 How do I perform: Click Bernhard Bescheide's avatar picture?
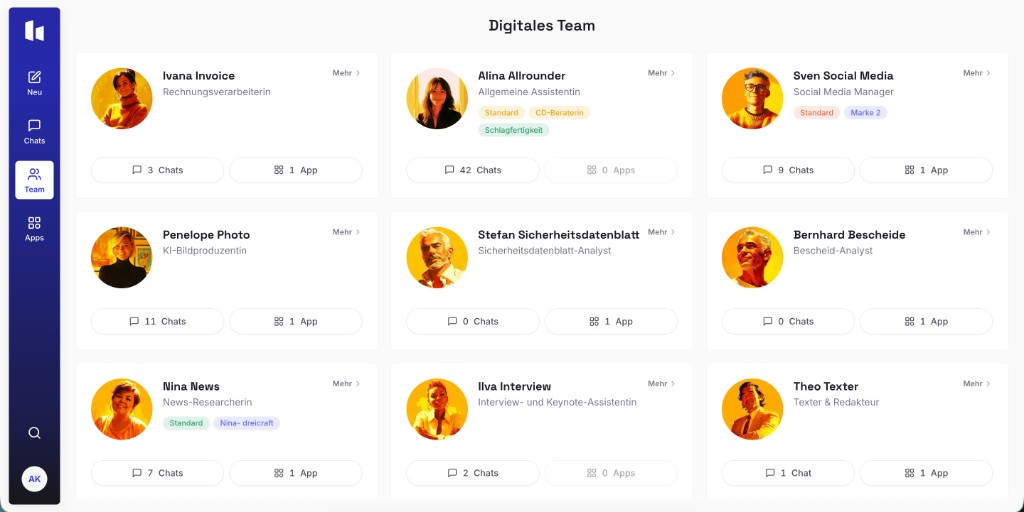coord(752,257)
